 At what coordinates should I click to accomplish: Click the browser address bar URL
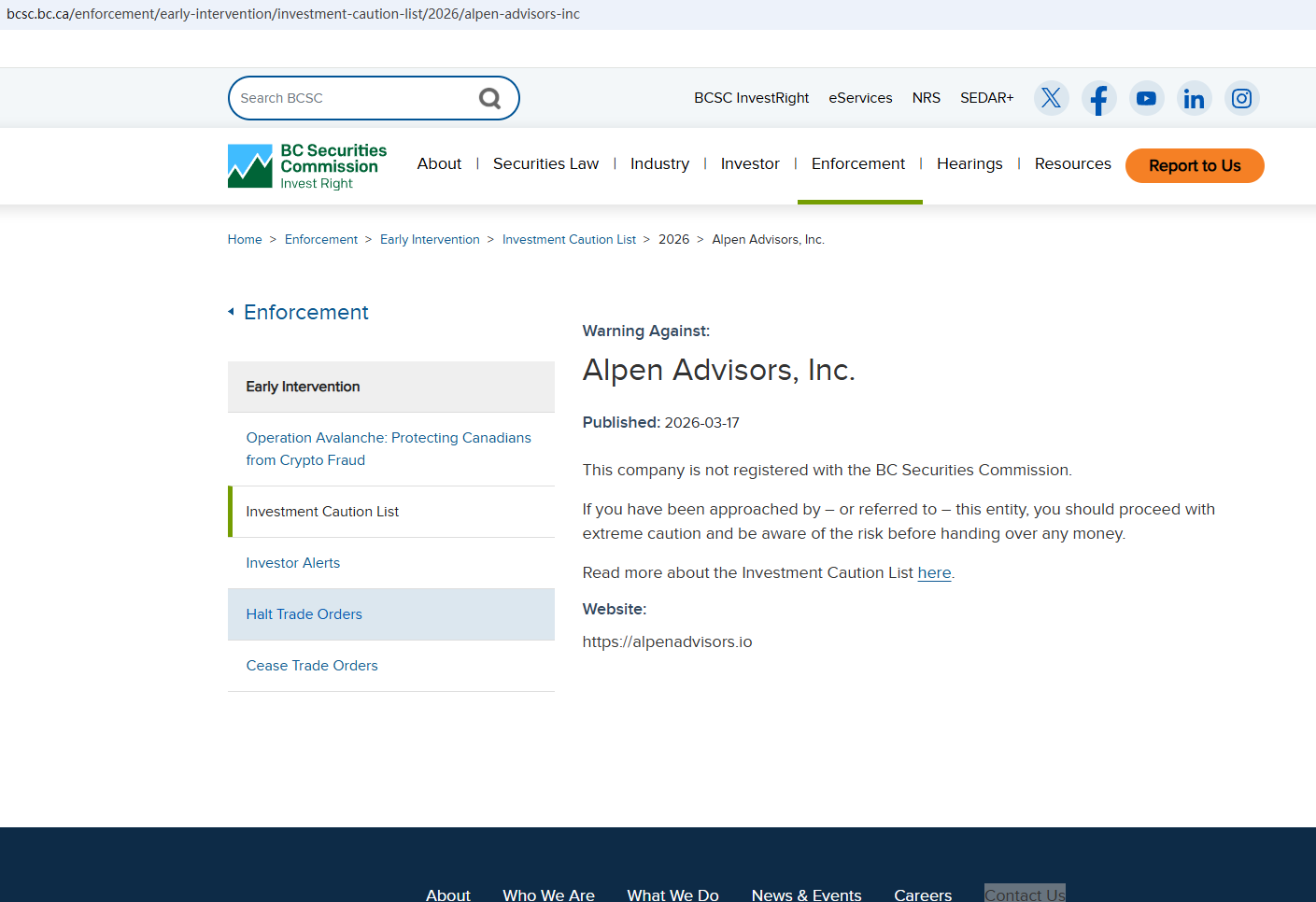[x=293, y=14]
